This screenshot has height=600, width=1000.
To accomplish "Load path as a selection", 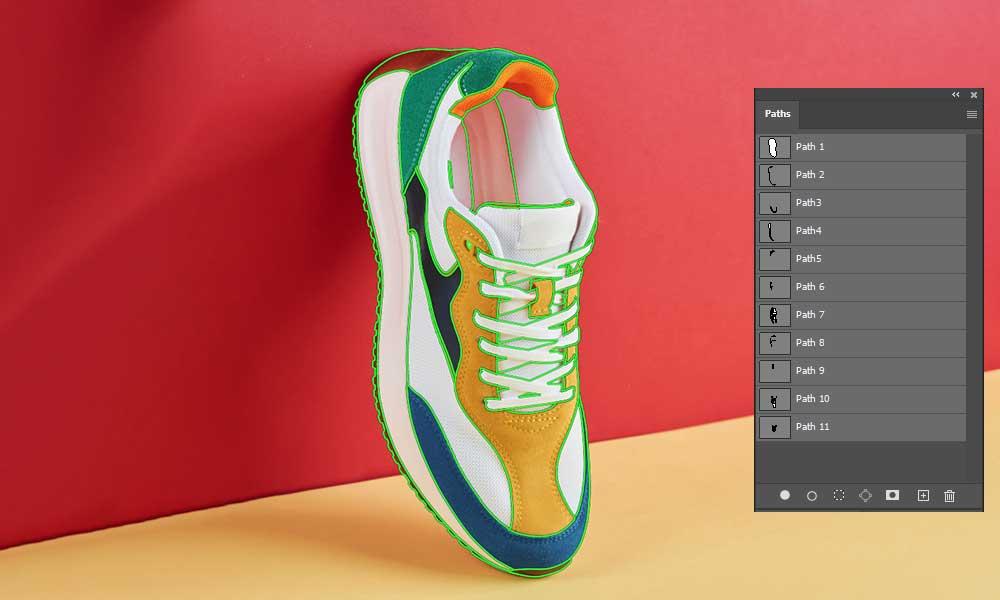I will tap(839, 495).
